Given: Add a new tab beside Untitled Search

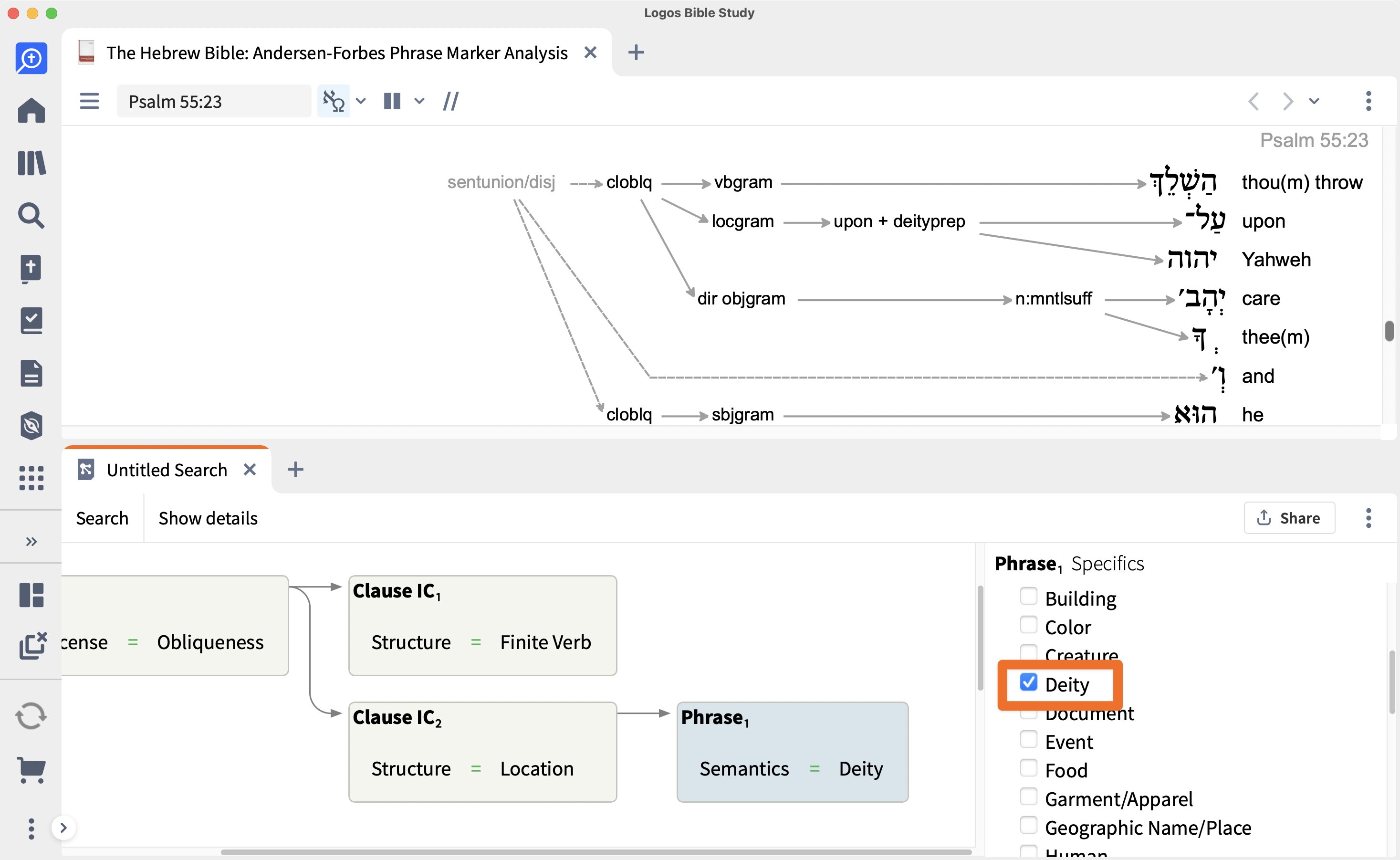Looking at the screenshot, I should 295,470.
